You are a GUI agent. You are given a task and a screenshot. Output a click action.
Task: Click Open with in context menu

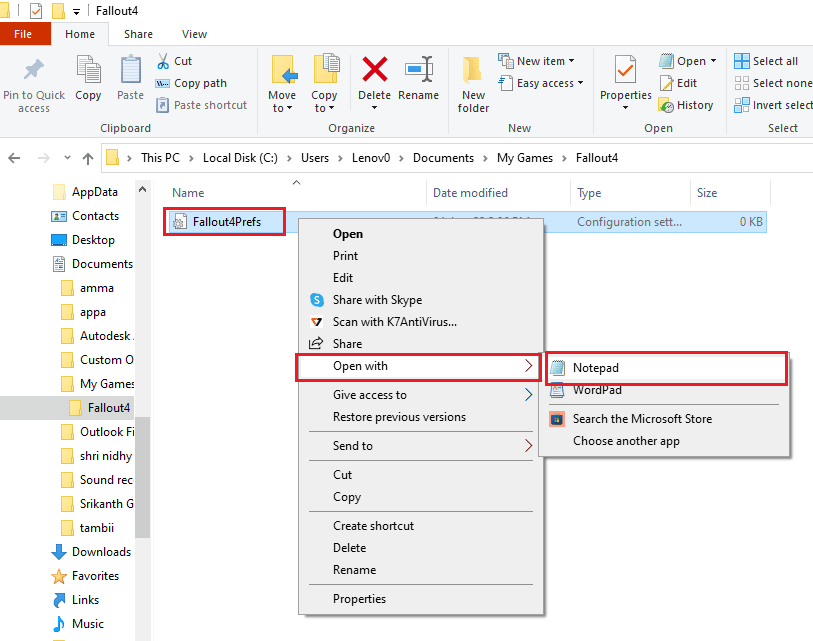point(418,367)
